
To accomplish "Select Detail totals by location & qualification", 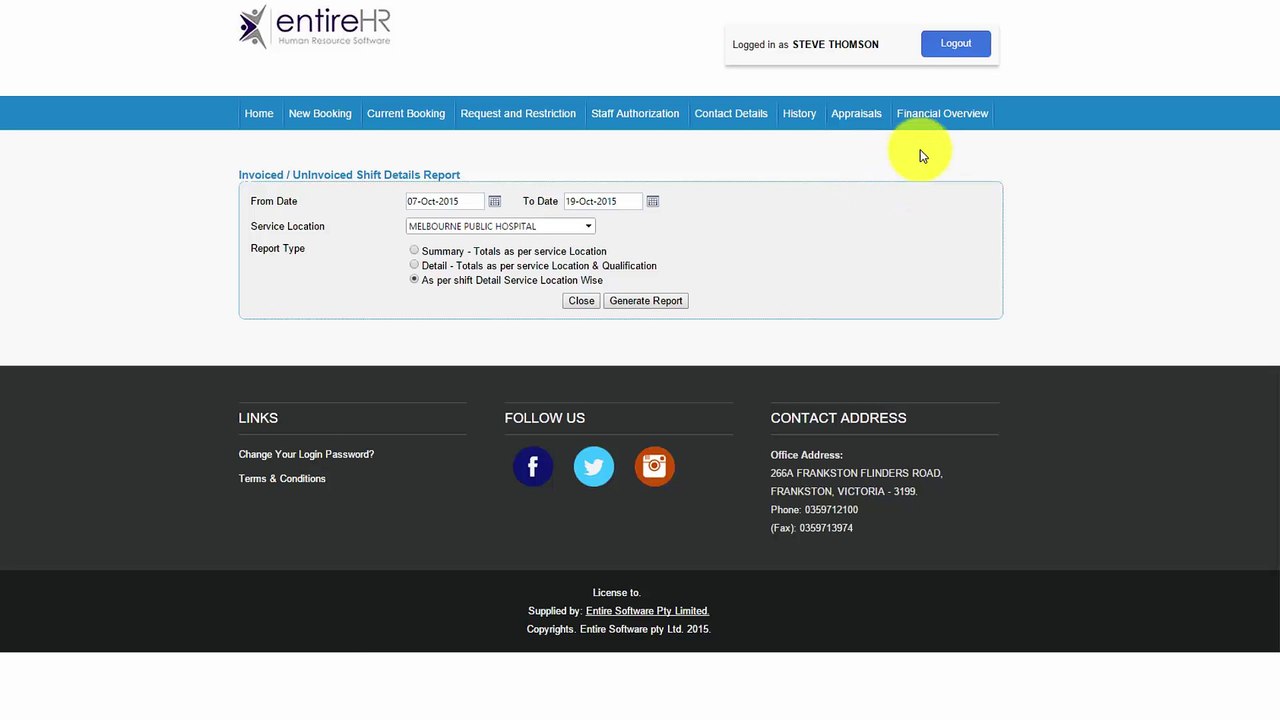I will tap(414, 265).
